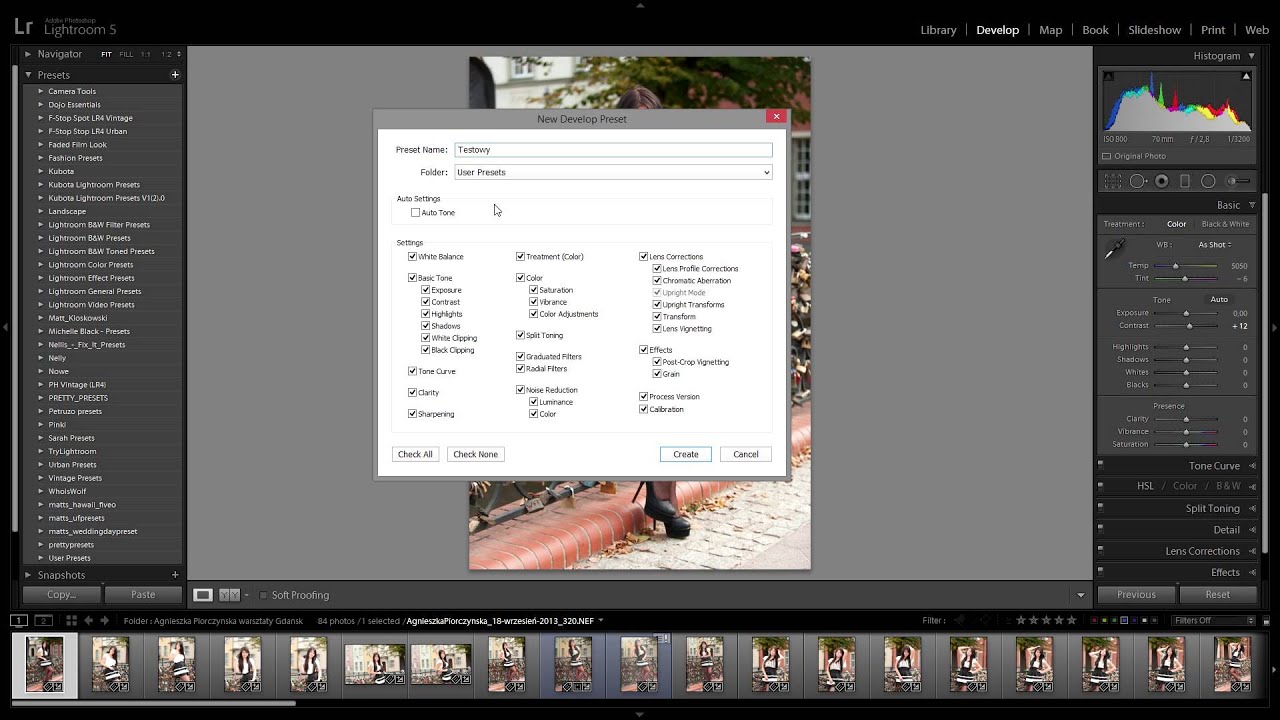The width and height of the screenshot is (1280, 720).
Task: Open the second window display icon 2
Action: tap(44, 621)
